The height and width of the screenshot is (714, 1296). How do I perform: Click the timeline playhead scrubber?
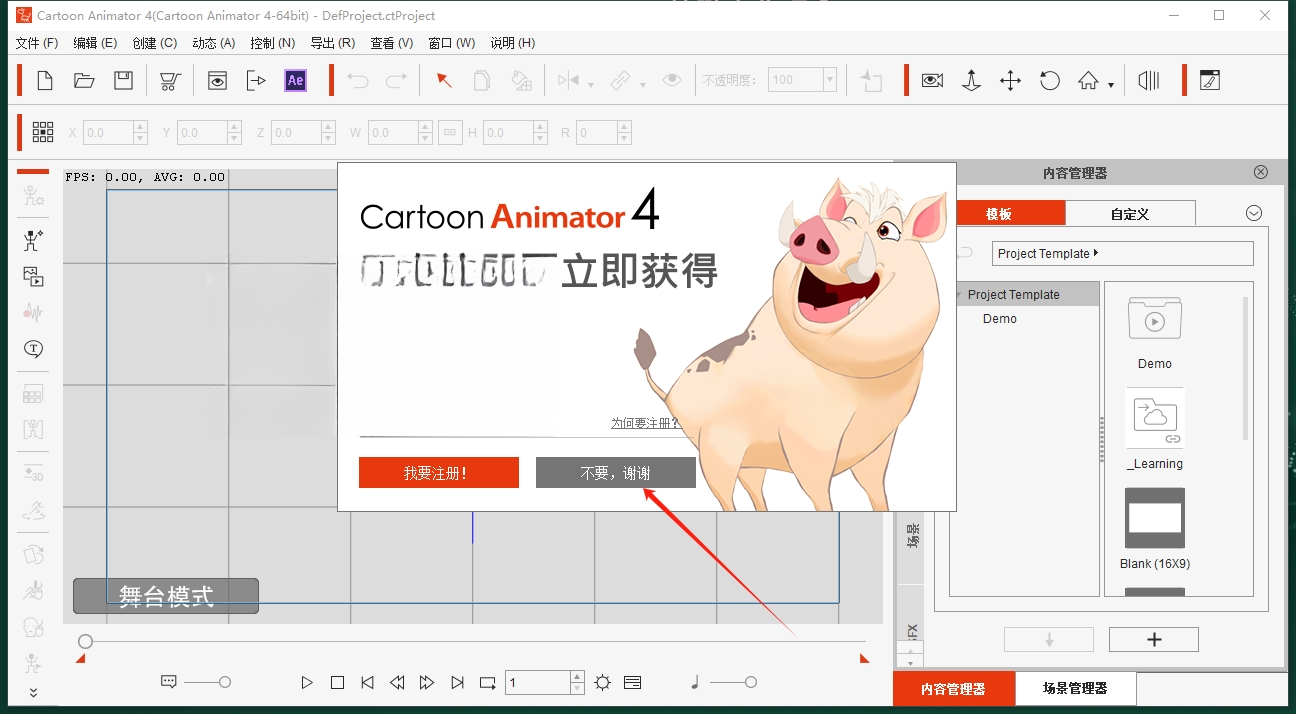coord(86,641)
